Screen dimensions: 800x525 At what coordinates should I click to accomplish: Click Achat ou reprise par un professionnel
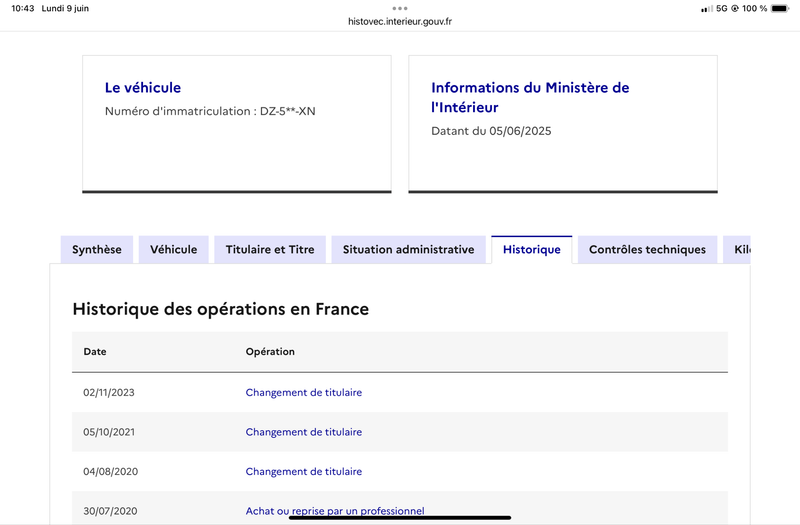point(335,511)
